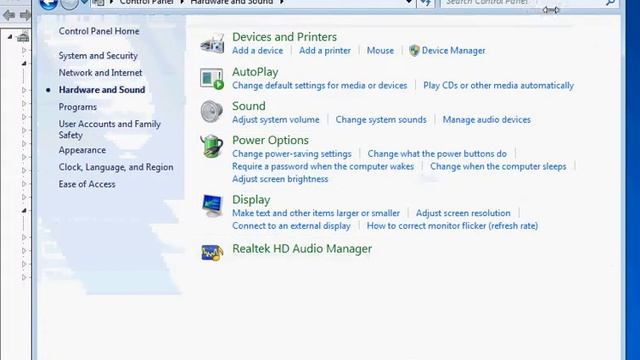Select Hardware and Sound in sidebar

(102, 90)
